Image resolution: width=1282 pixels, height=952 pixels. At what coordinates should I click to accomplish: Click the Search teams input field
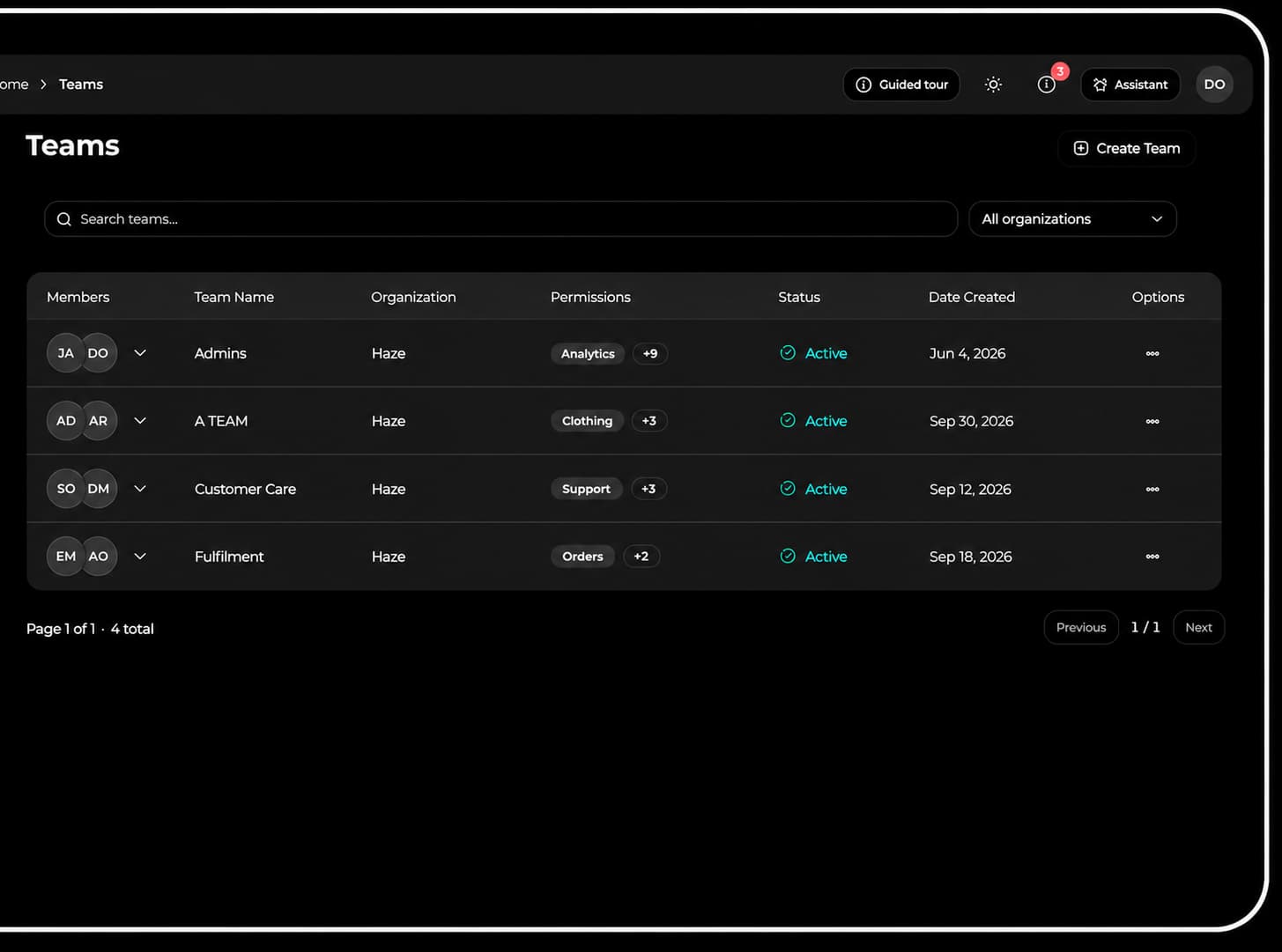(x=500, y=219)
